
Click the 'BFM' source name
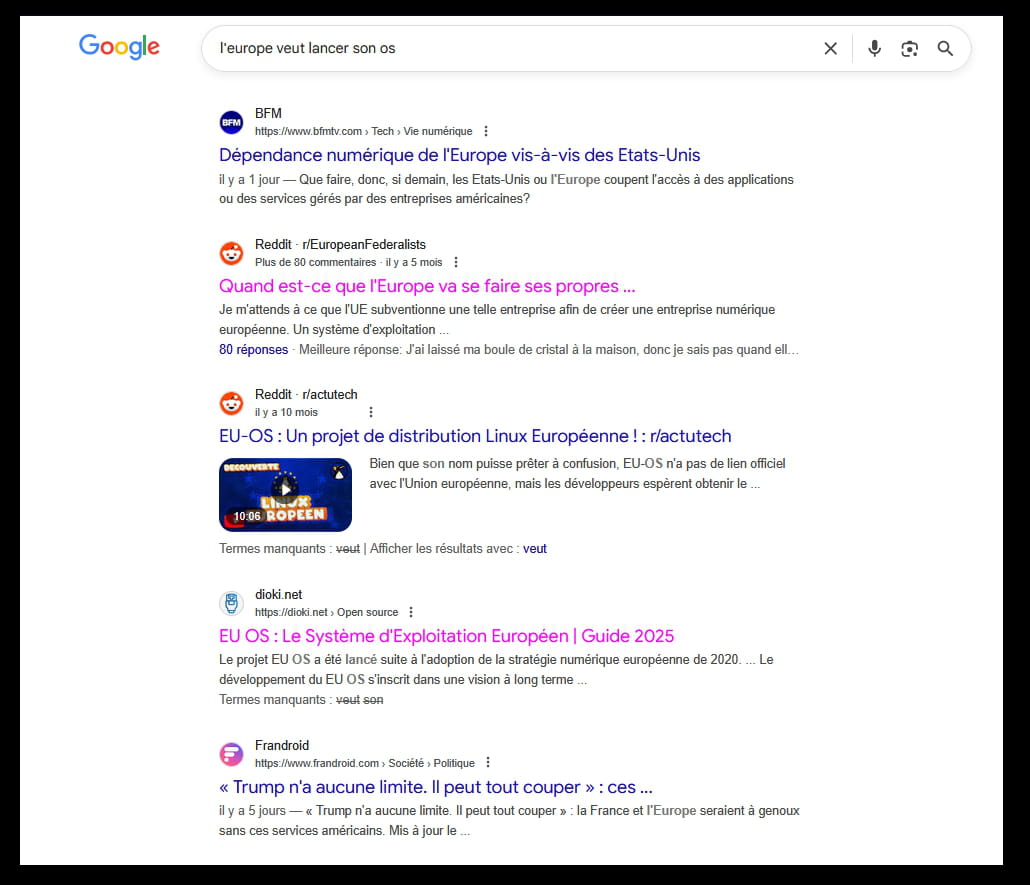[268, 114]
